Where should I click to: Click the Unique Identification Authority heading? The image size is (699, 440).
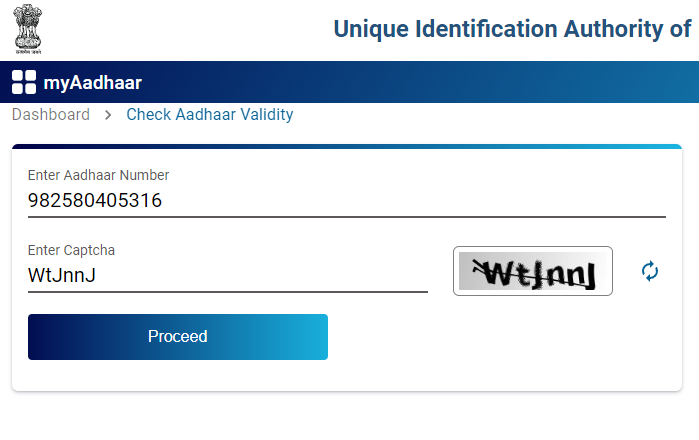511,29
